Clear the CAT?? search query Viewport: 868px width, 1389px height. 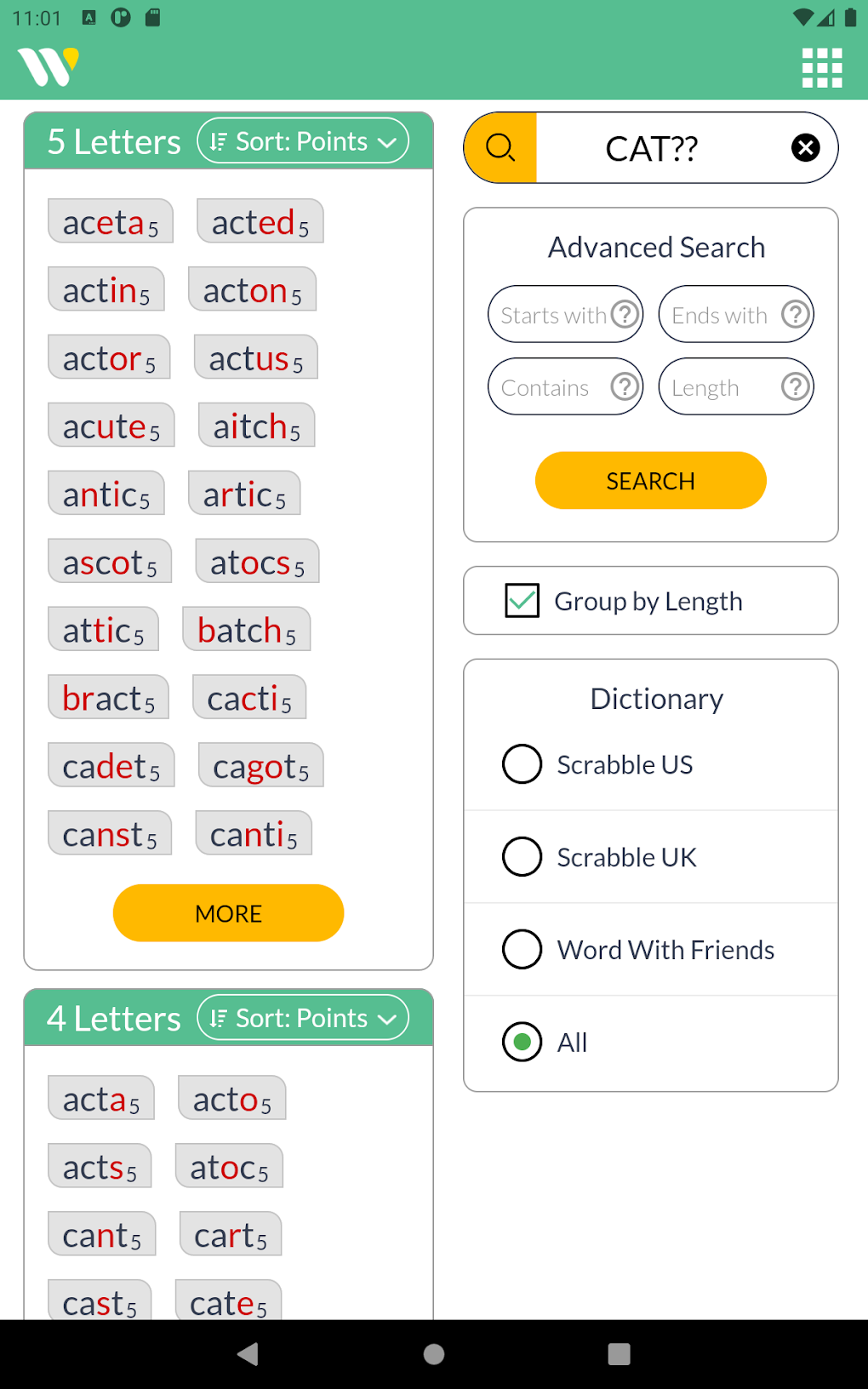click(x=805, y=147)
